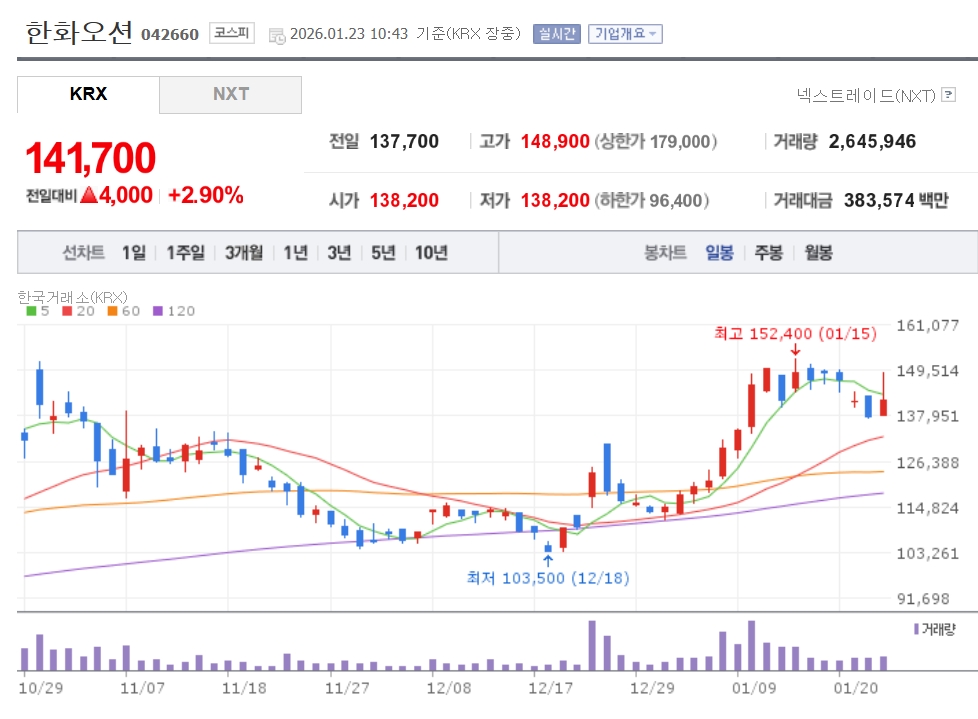Click the red arrow at 최고 152,400 marker

(x=795, y=350)
